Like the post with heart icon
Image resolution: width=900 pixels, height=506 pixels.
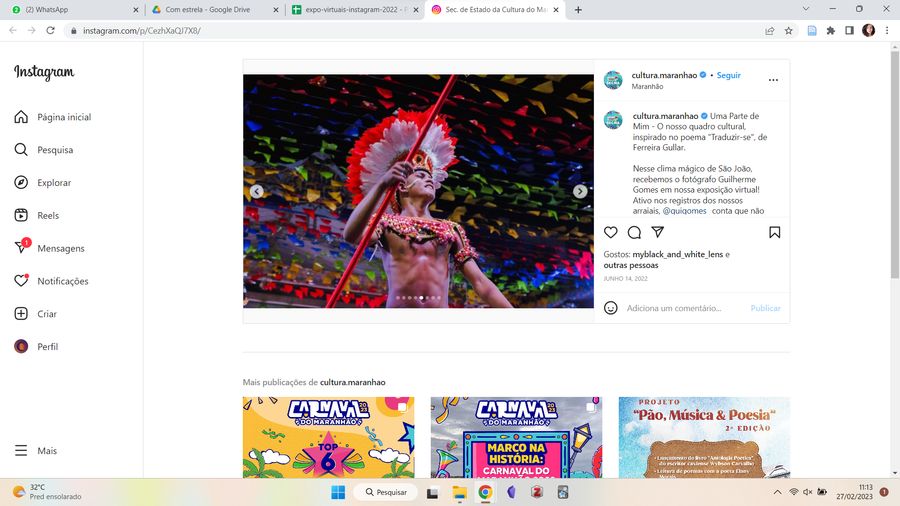[611, 232]
